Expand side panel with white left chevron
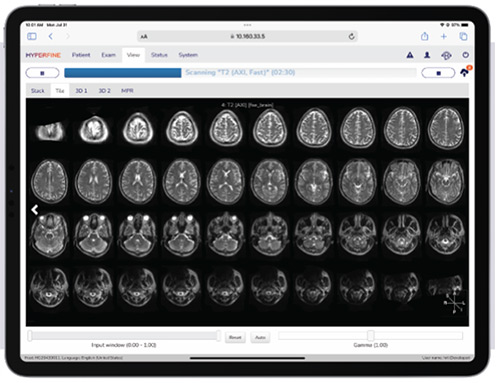The height and width of the screenshot is (383, 500). pos(35,210)
